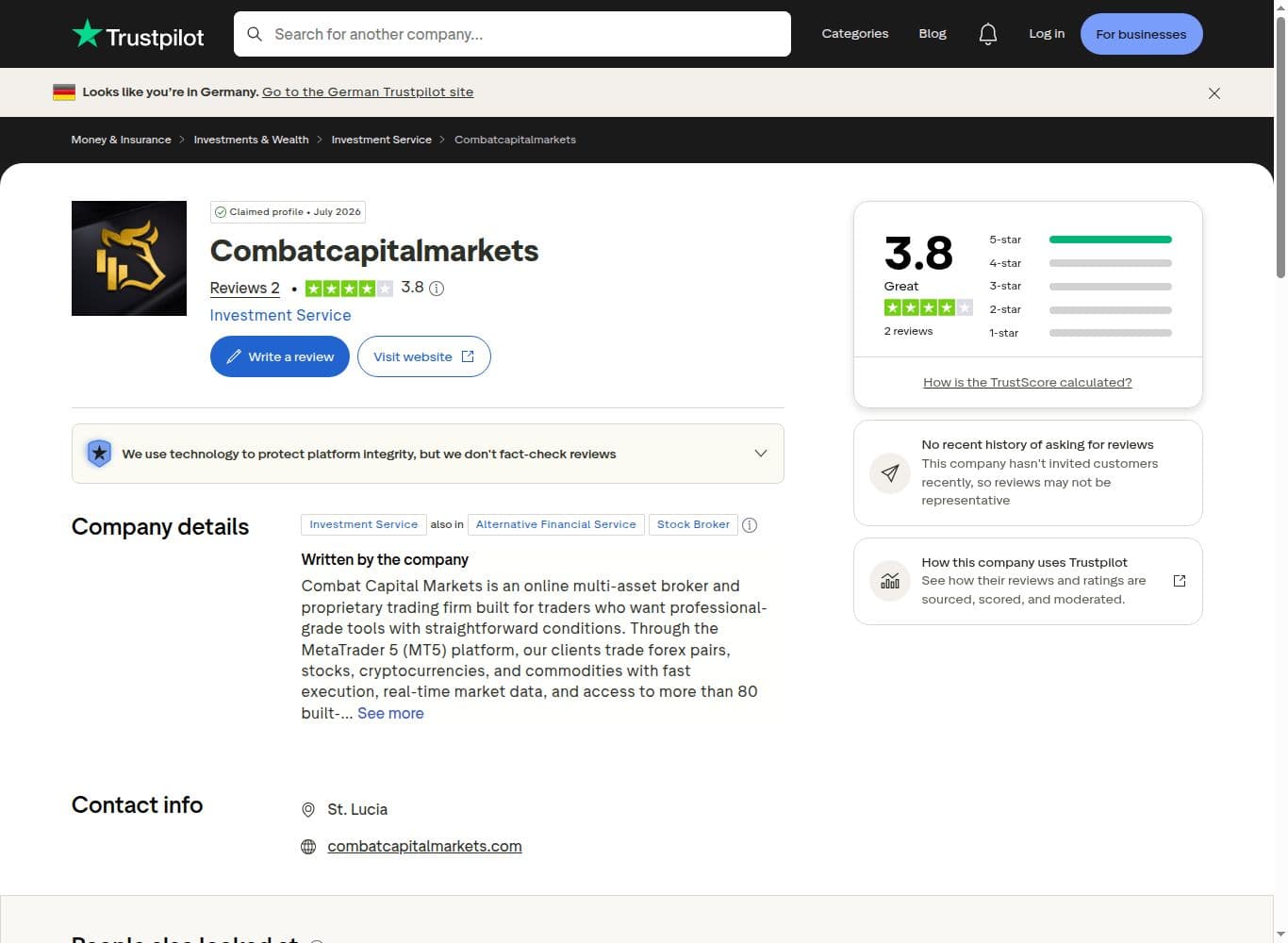Click the search magnifier icon
Image resolution: width=1288 pixels, height=943 pixels.
tap(255, 34)
